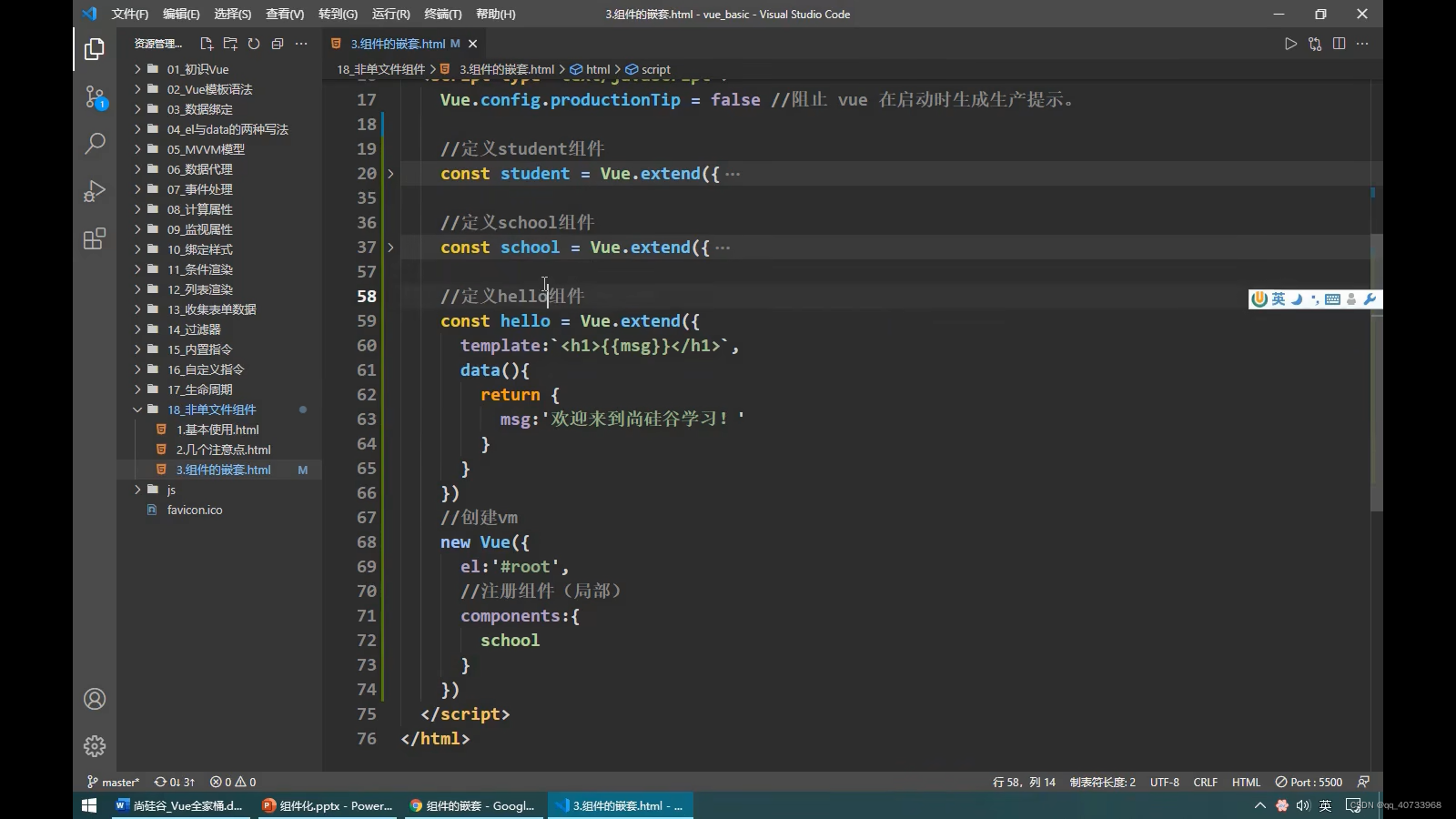Open system volume icon in tray
1456x819 pixels.
click(1303, 805)
